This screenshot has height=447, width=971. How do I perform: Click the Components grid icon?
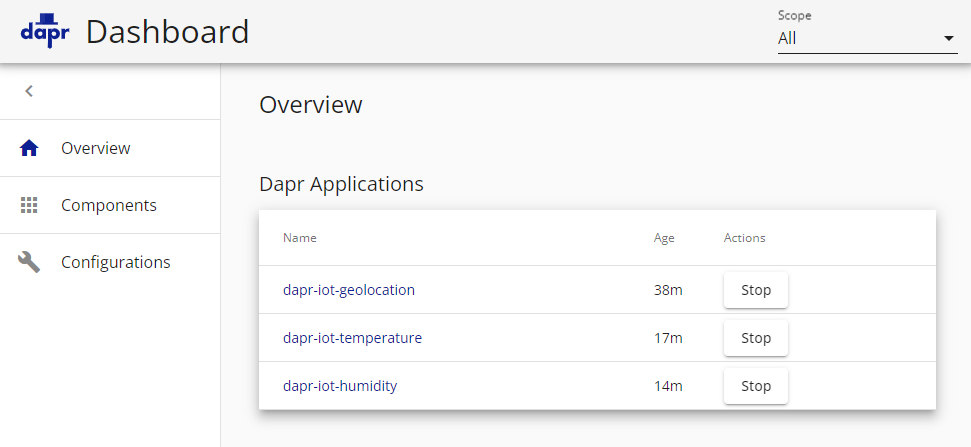coord(29,205)
